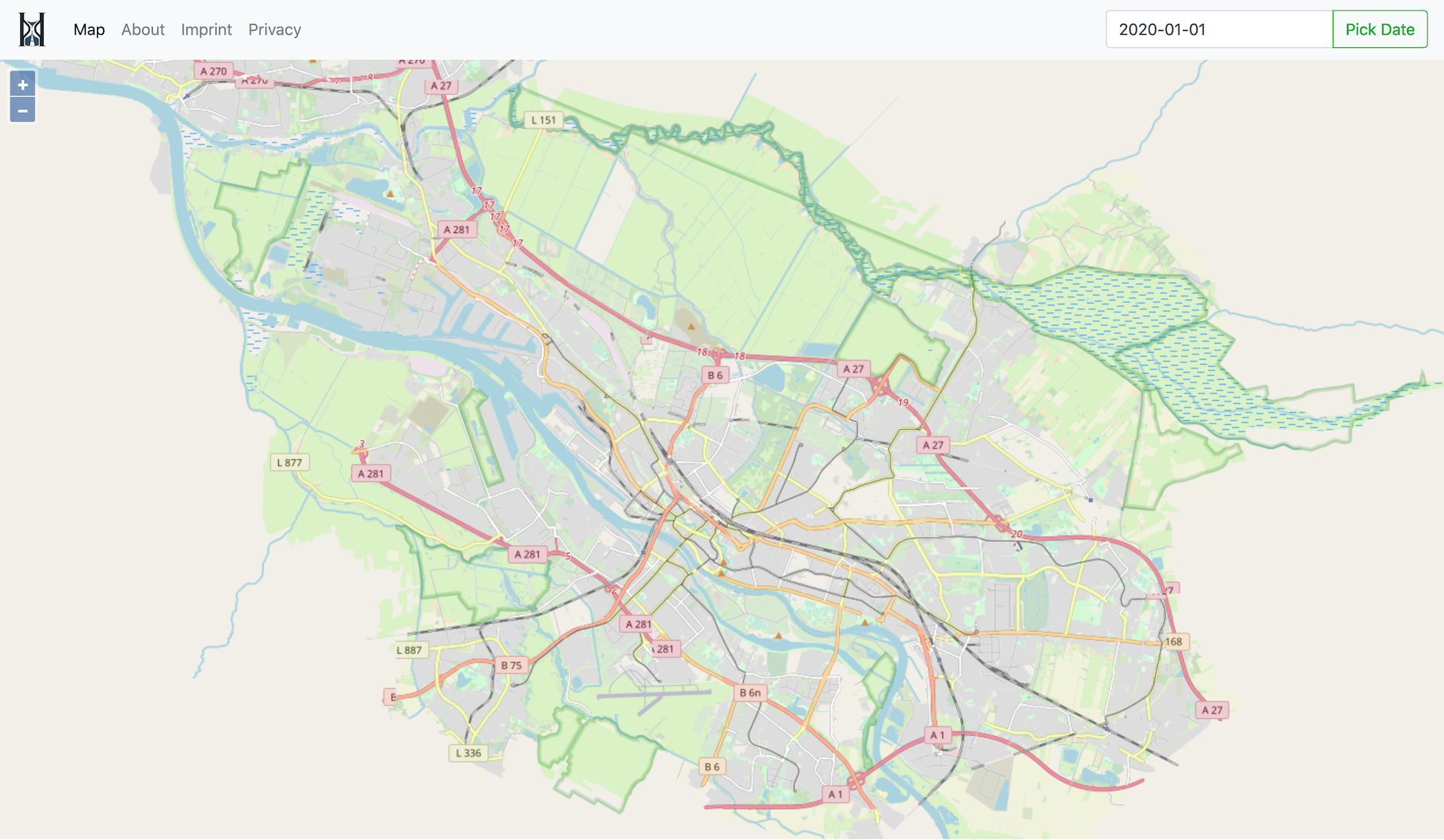Viewport: 1444px width, 840px height.
Task: Zoom in with the plus button
Action: [23, 85]
